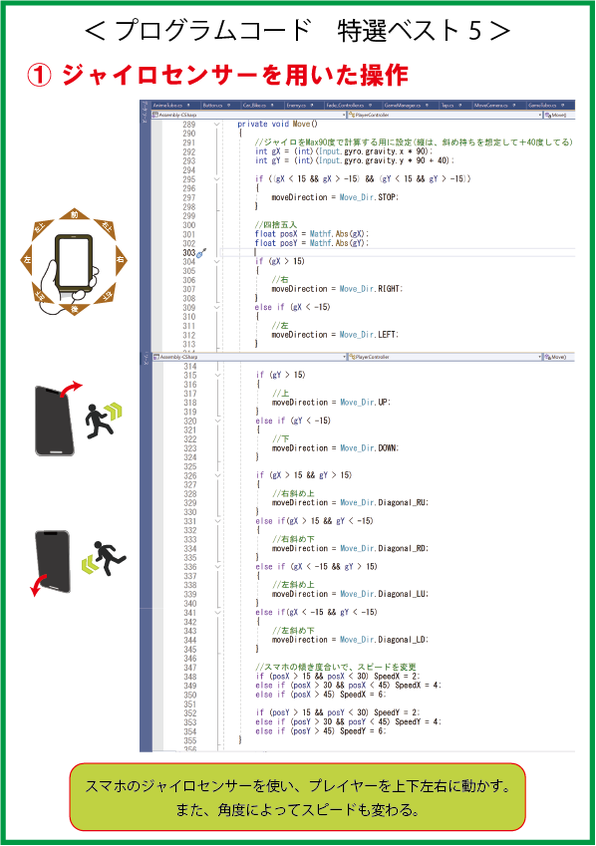
Task: Click the 'SpeedX = 6;' line 350
Action: (321, 695)
